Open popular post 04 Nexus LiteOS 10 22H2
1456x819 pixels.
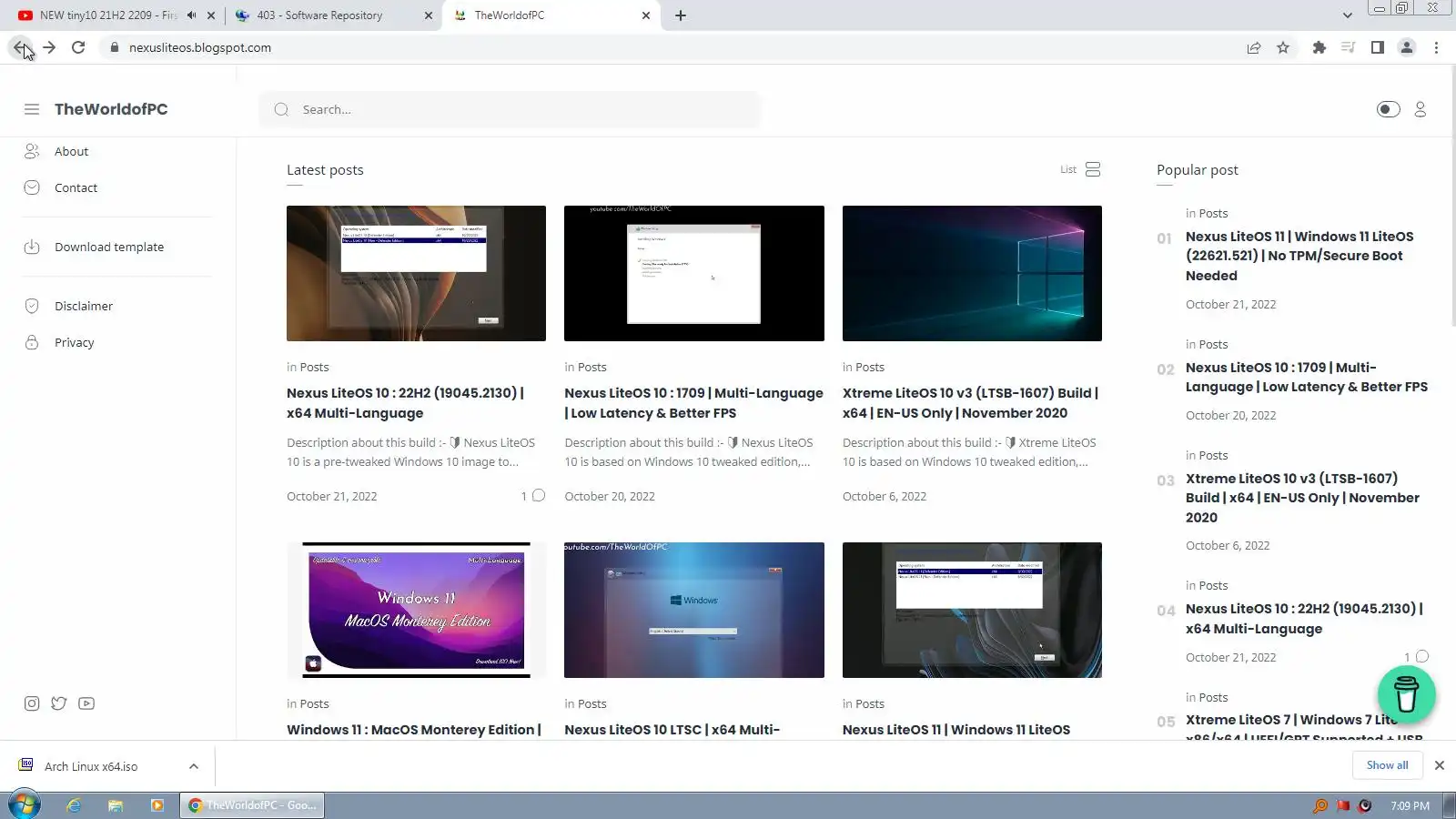click(1304, 619)
